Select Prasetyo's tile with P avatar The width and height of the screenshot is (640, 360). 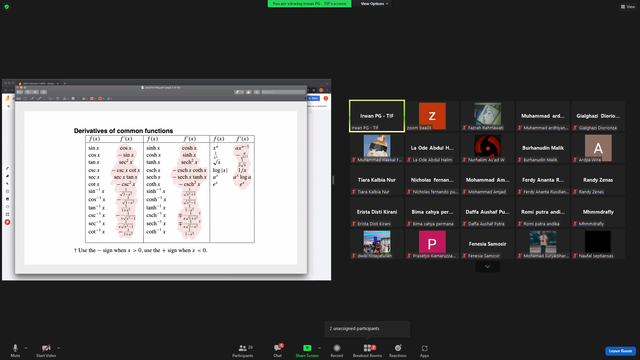432,244
